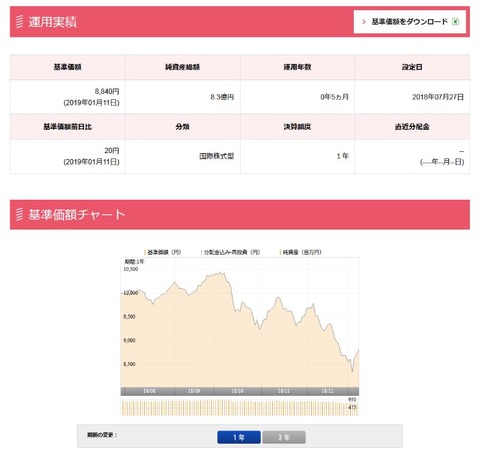Click the 18/10 marker on the chart timeline

(x=237, y=391)
